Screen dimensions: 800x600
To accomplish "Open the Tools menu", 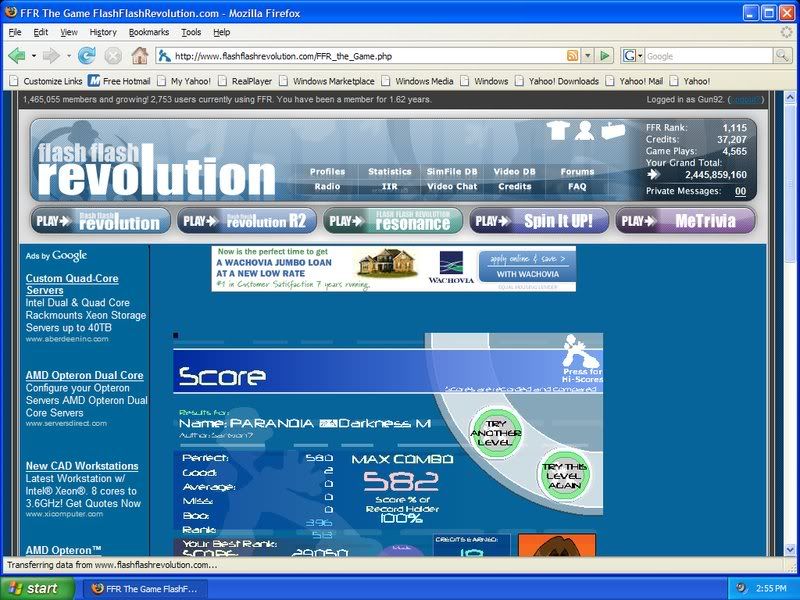I will pyautogui.click(x=191, y=32).
